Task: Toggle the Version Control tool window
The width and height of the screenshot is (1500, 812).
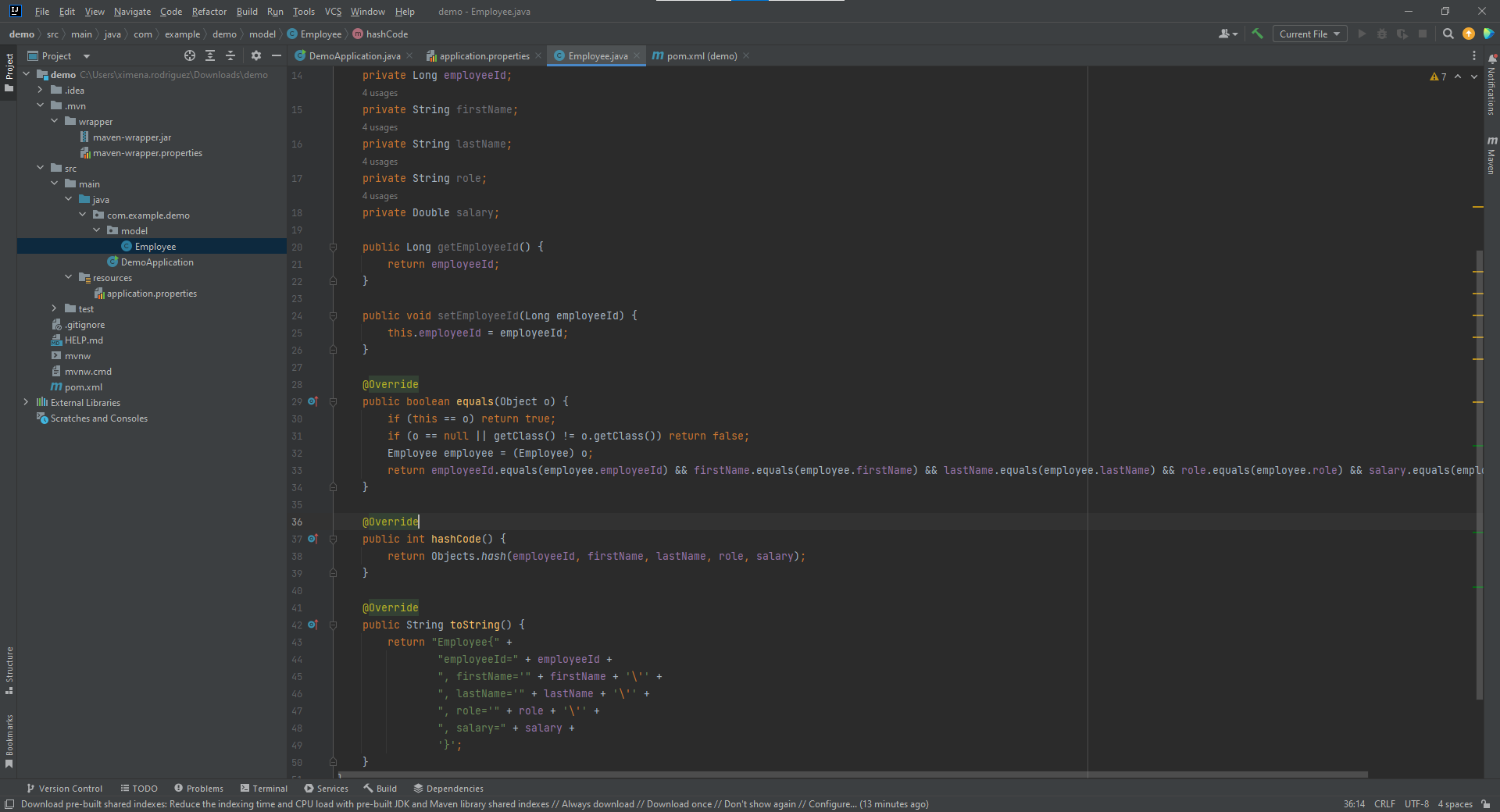Action: tap(65, 788)
